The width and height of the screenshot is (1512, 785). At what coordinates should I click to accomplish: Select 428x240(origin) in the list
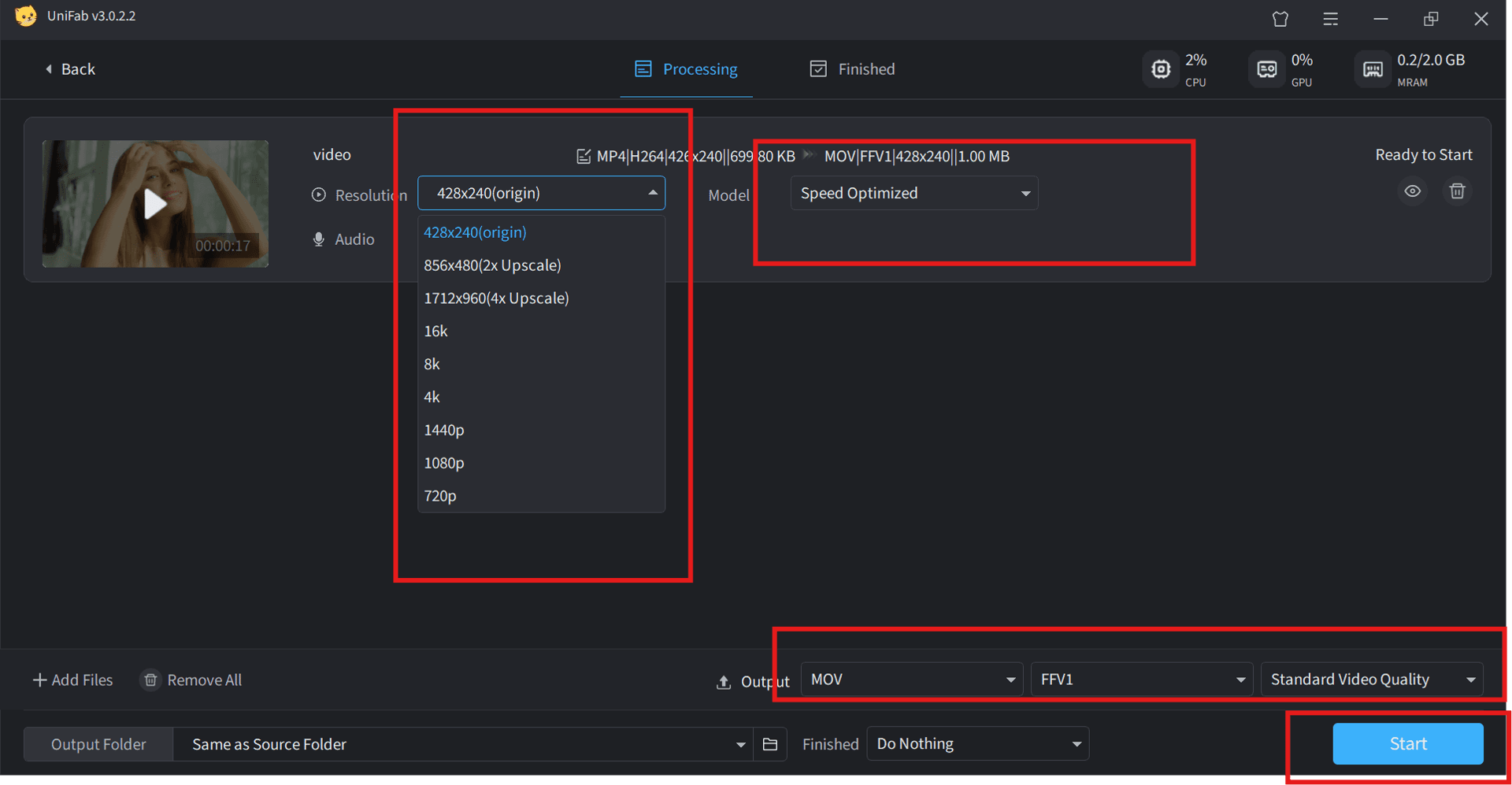click(541, 232)
